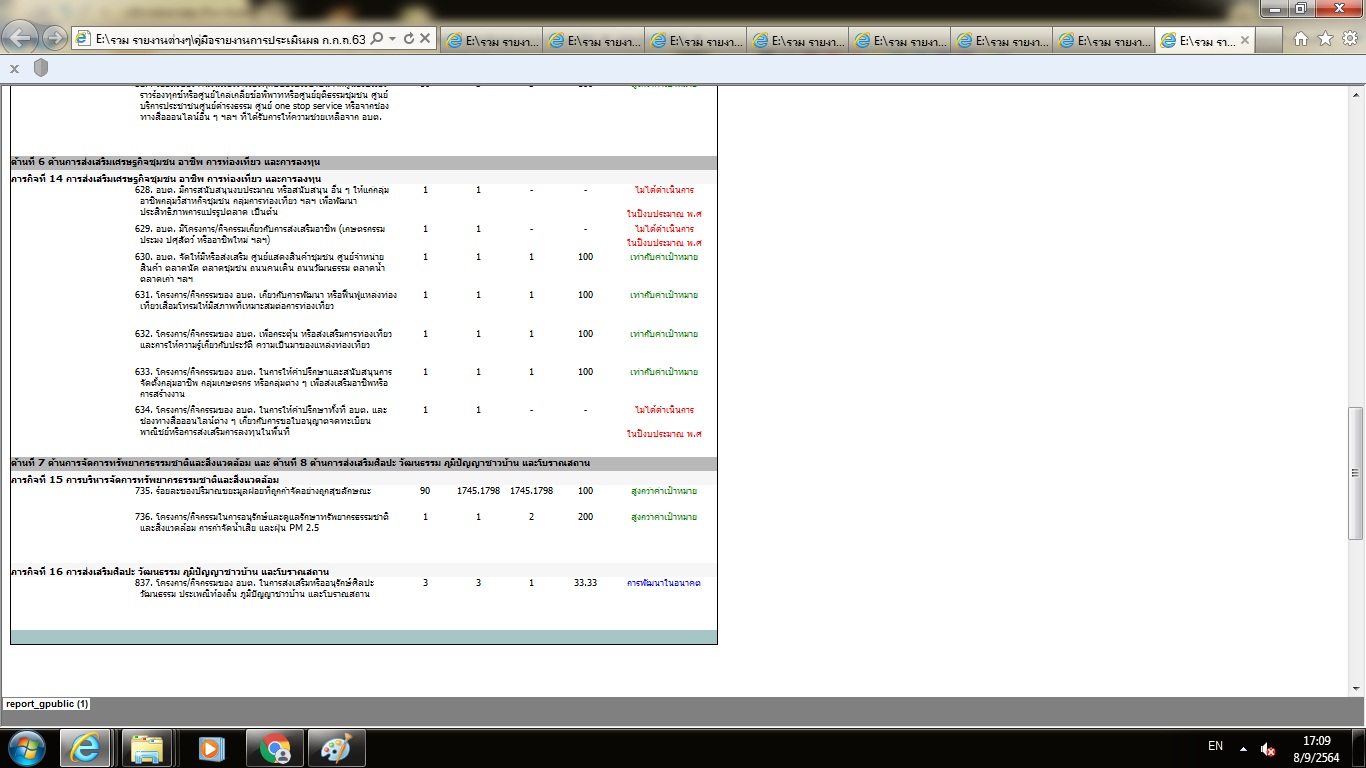This screenshot has width=1366, height=768.
Task: Click the search magnifier in address bar
Action: pos(377,39)
